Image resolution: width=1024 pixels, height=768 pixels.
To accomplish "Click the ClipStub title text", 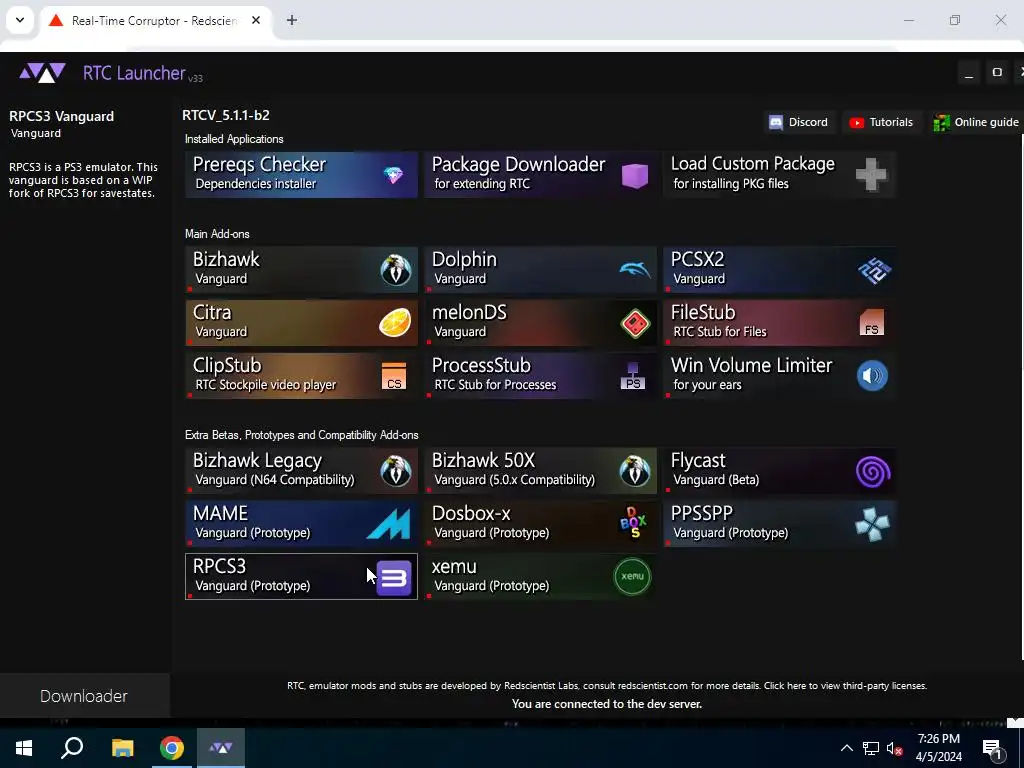I will [x=227, y=365].
